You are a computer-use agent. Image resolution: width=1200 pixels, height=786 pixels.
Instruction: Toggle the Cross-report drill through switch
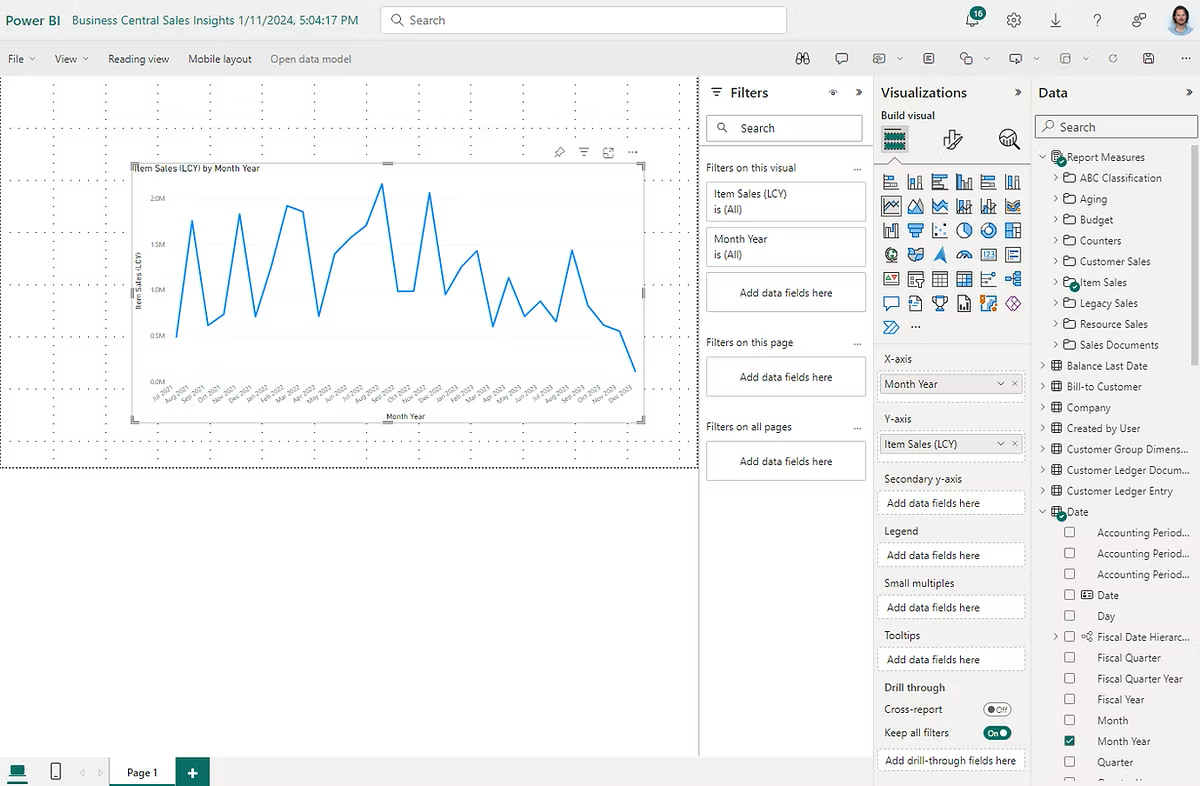(997, 709)
